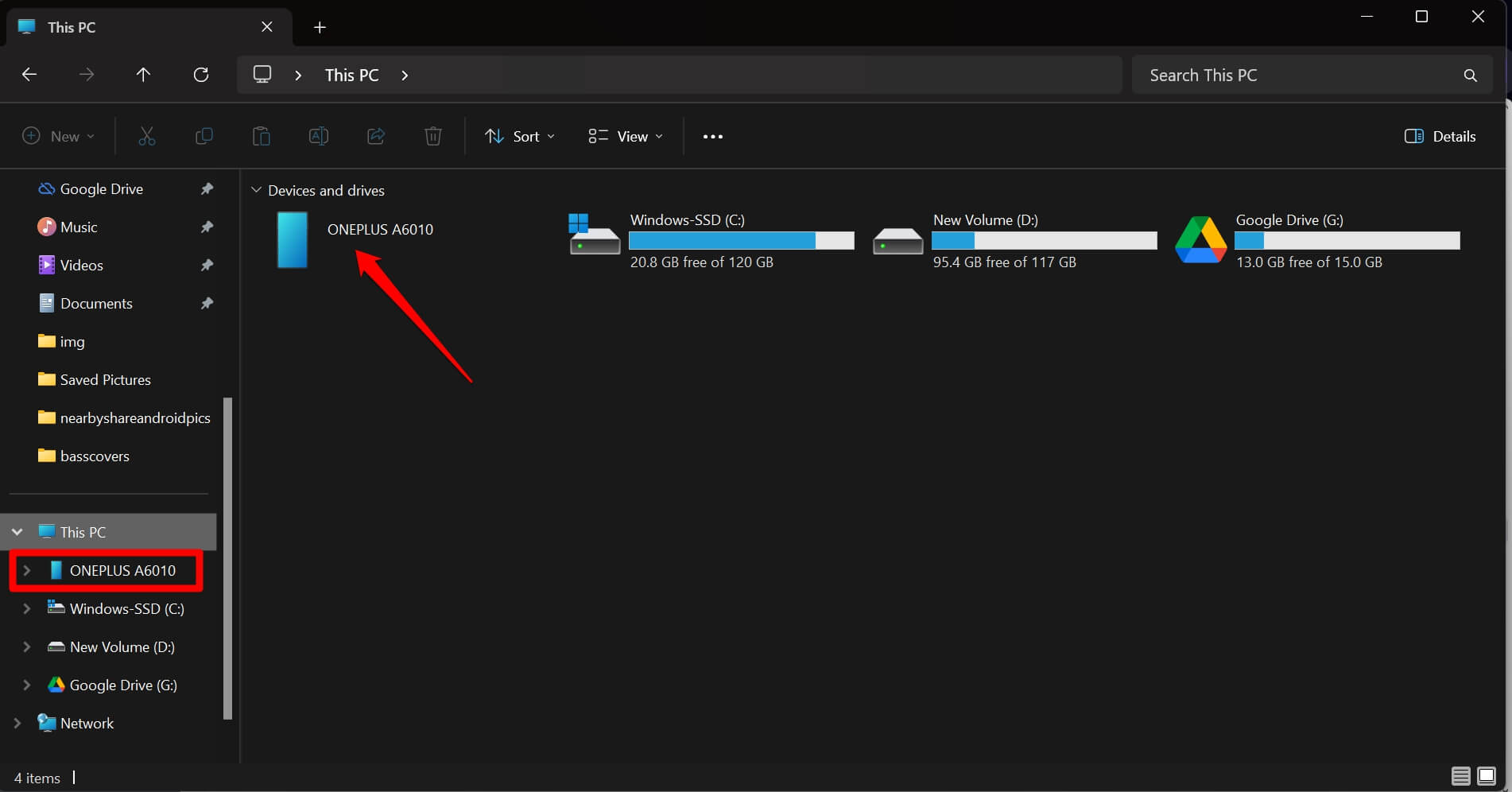Switch to large thumbnails view in status bar

[1486, 776]
